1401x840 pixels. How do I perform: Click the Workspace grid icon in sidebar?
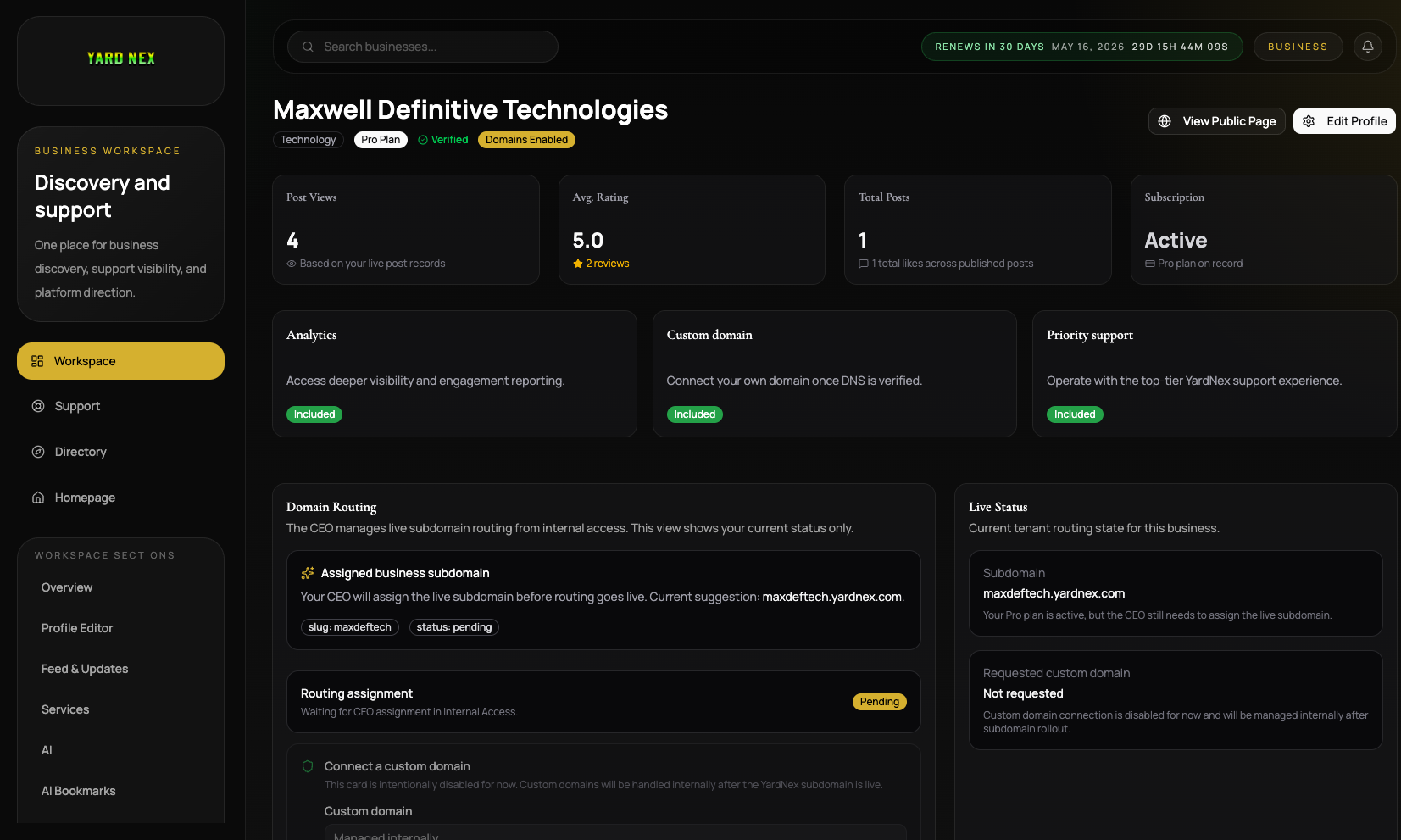pos(37,361)
